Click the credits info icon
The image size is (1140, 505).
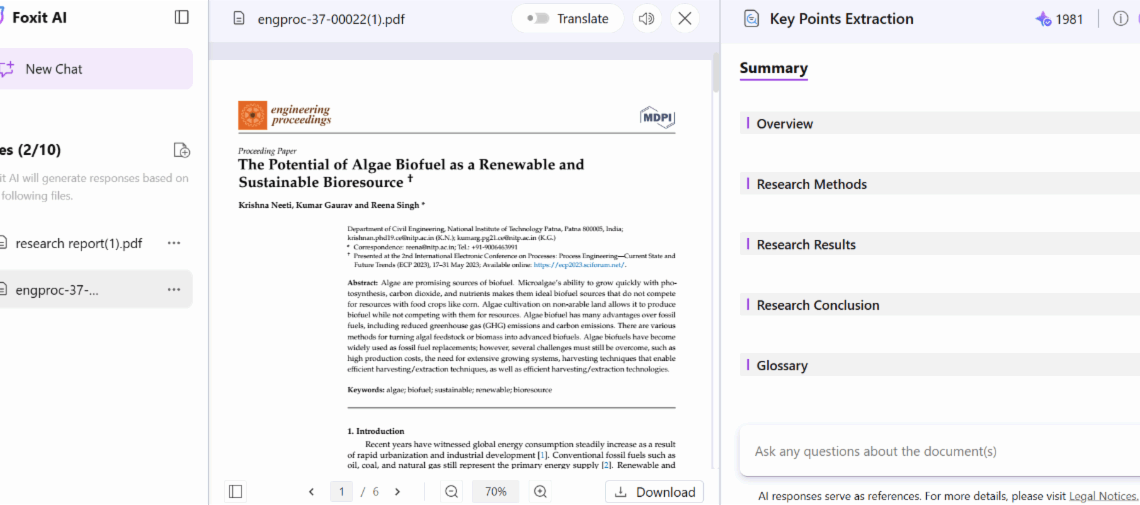(x=1120, y=18)
